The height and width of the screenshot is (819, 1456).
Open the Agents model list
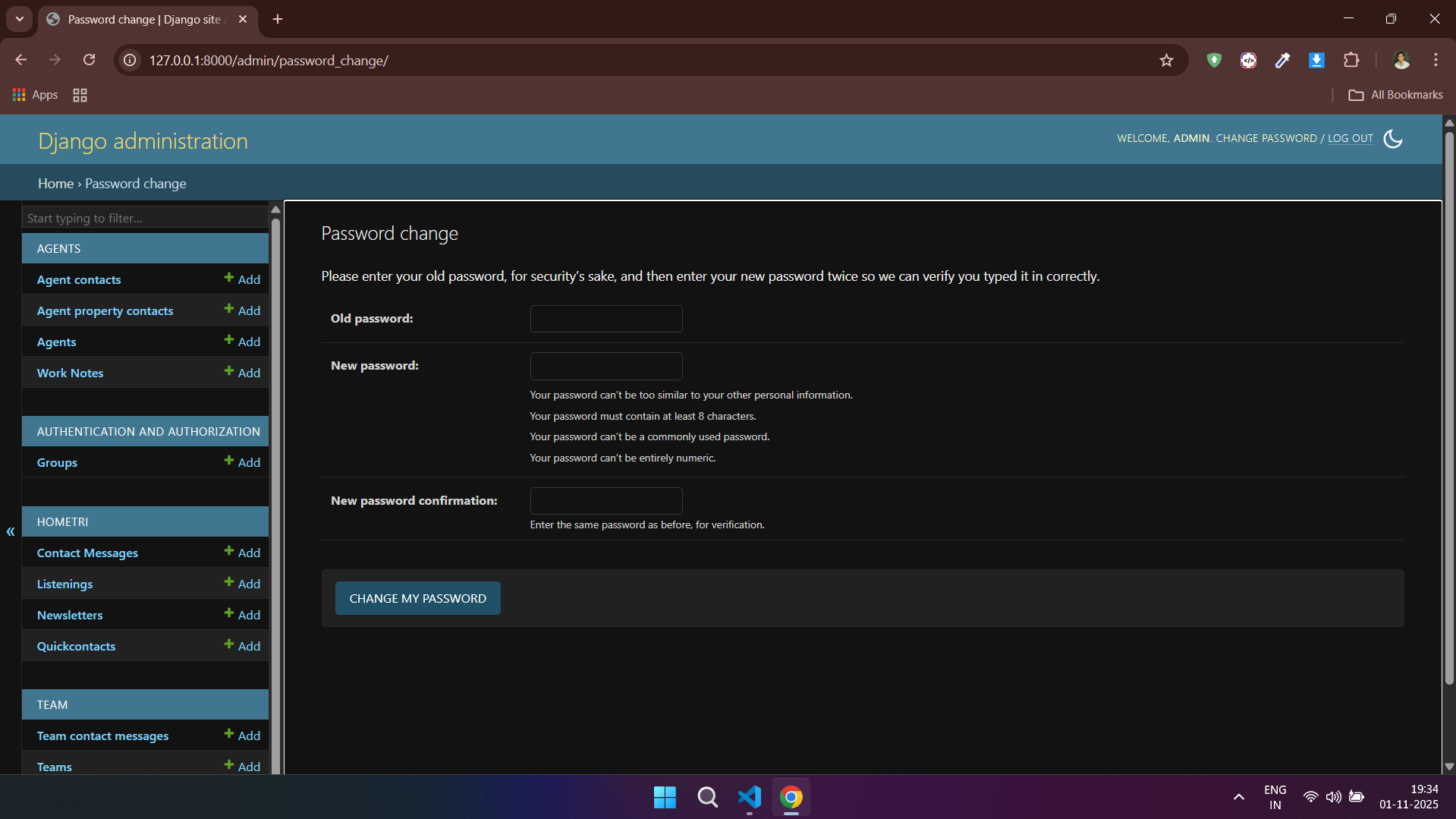[56, 342]
